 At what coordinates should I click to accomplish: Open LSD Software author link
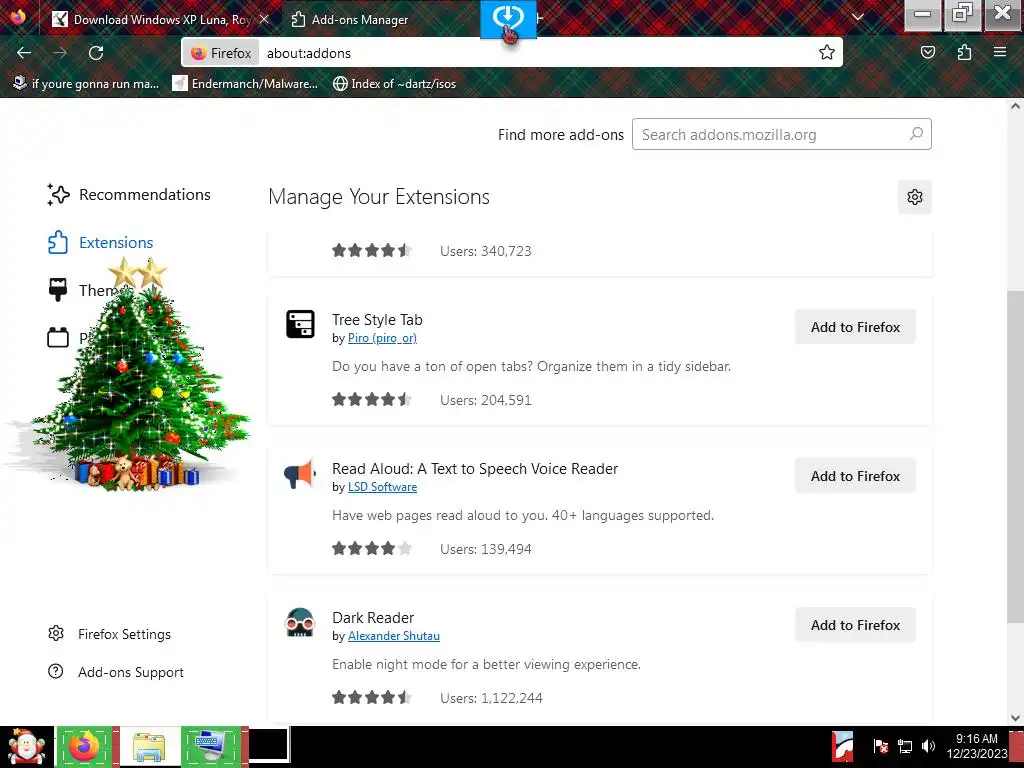(382, 487)
